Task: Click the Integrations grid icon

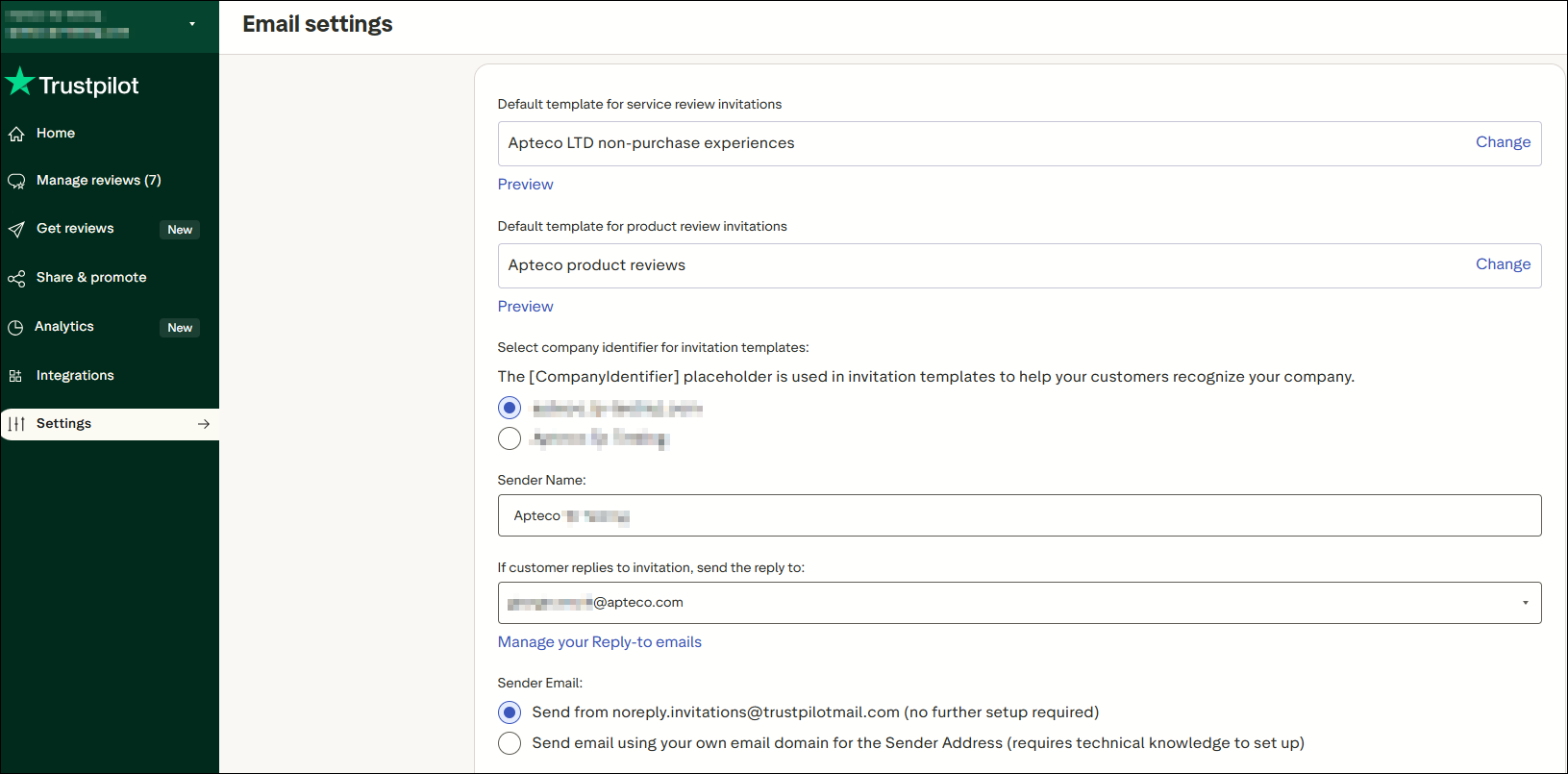Action: (15, 376)
